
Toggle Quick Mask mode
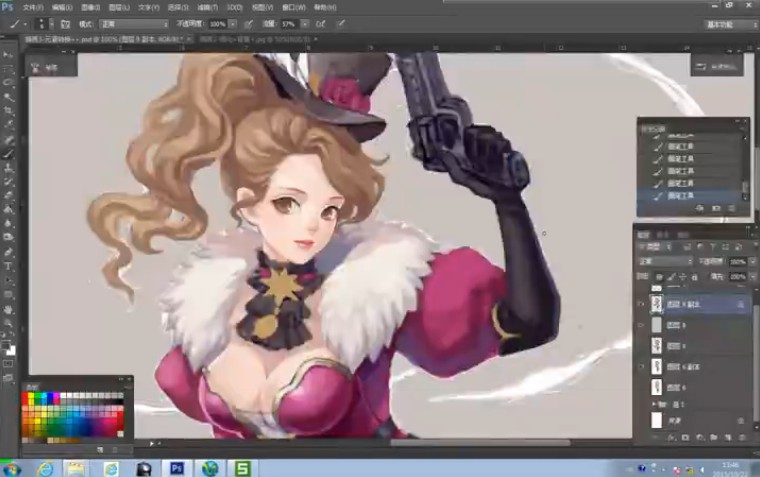(x=8, y=364)
